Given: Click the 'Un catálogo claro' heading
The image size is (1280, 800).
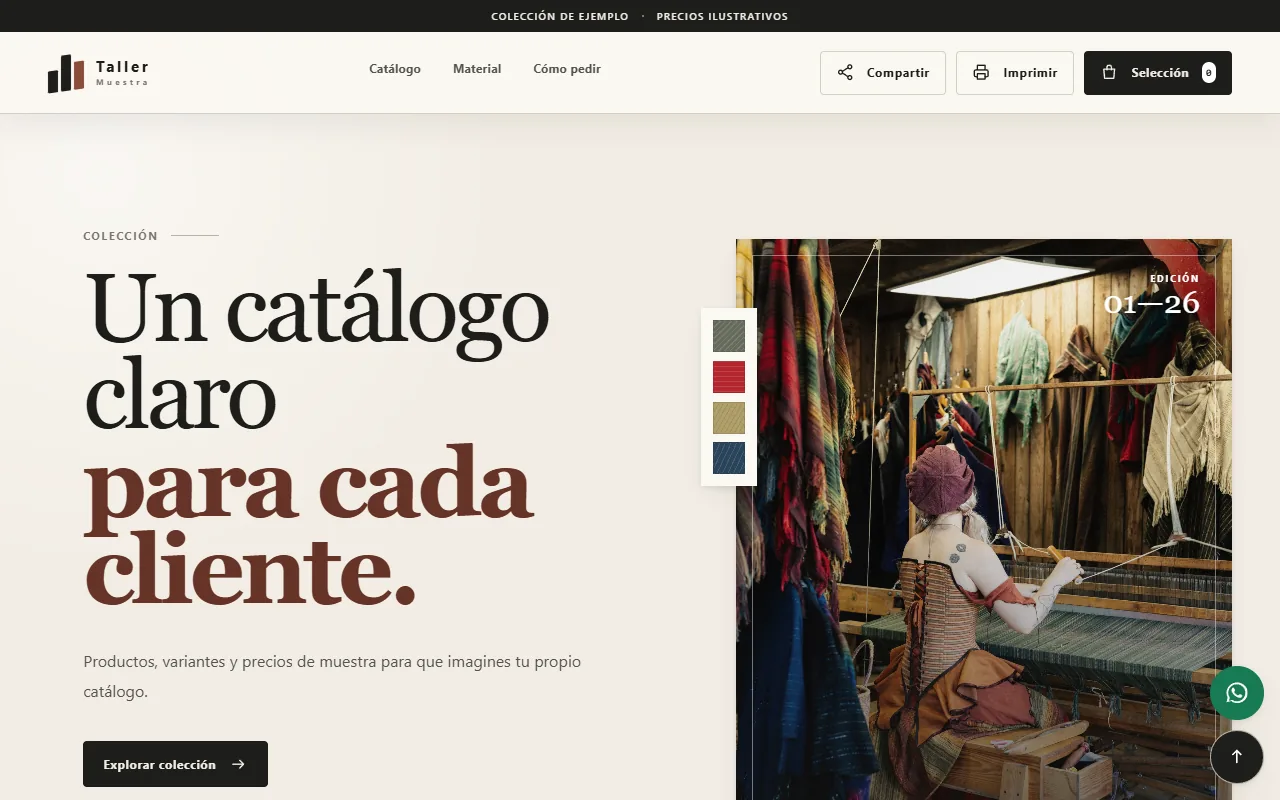Looking at the screenshot, I should click(x=317, y=349).
